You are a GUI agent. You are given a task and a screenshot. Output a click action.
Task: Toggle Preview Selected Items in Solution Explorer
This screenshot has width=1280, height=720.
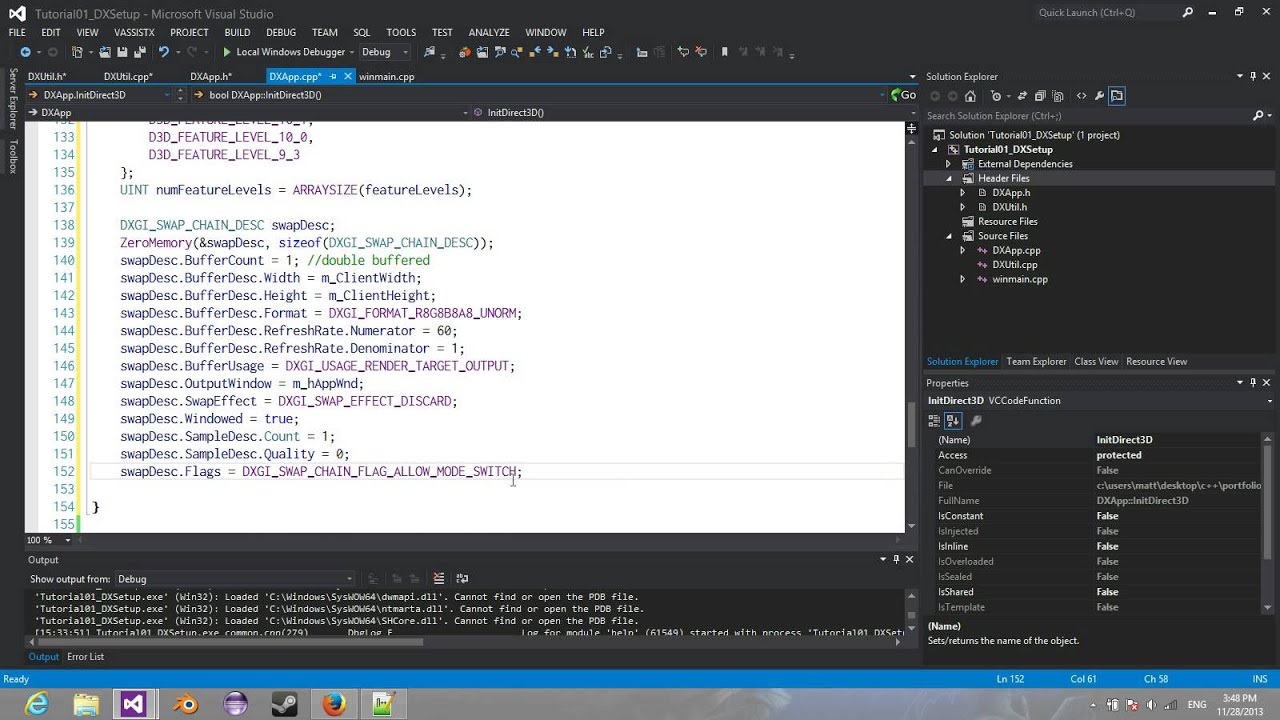tap(1117, 96)
